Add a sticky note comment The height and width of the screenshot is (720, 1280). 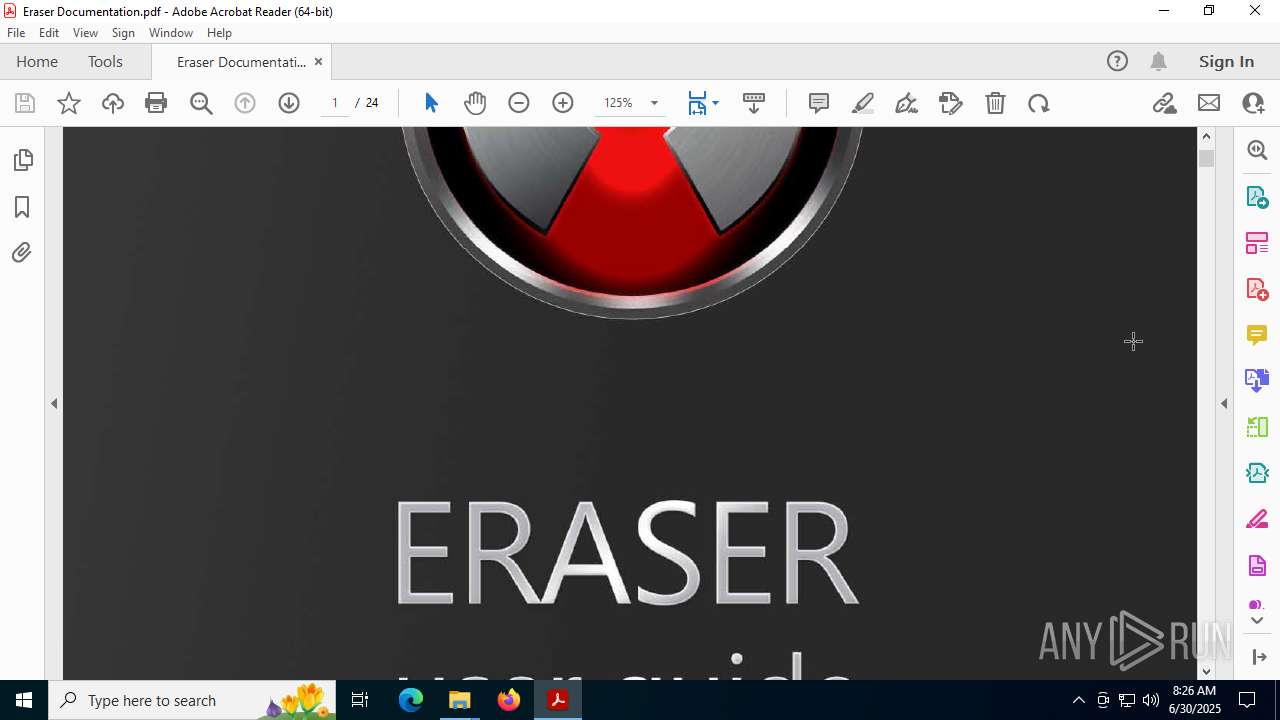pyautogui.click(x=819, y=103)
